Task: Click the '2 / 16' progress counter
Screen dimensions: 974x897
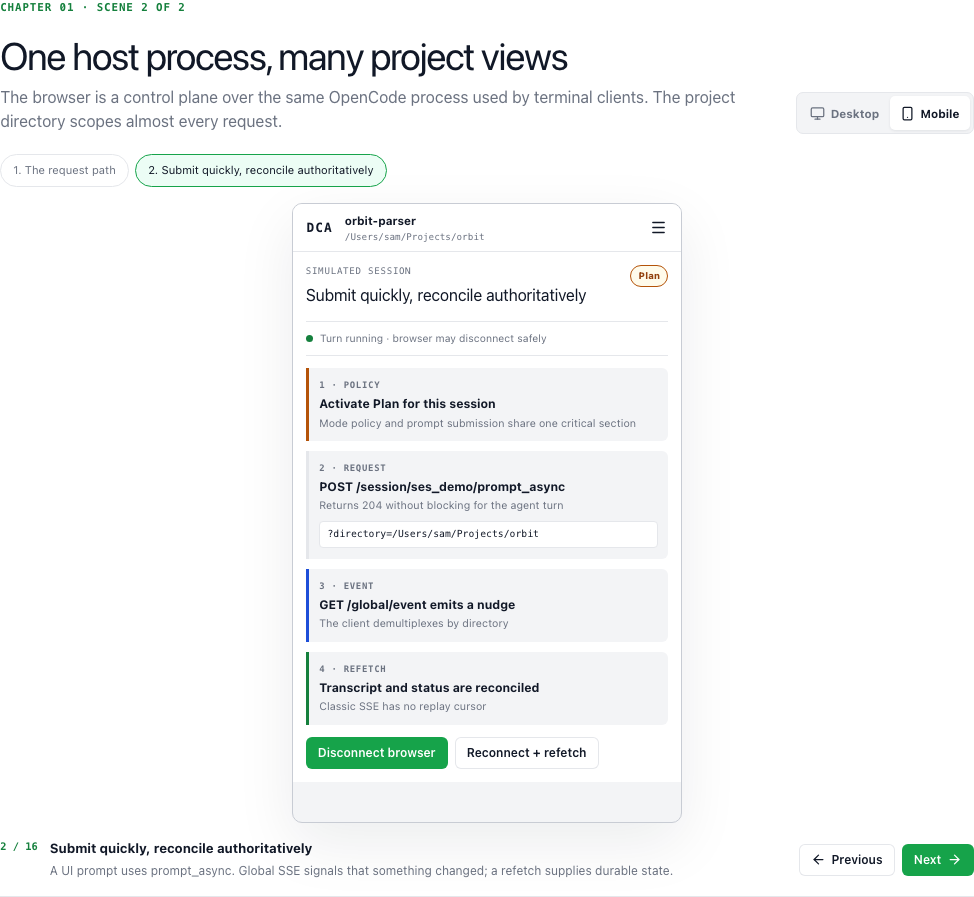Action: 19,847
